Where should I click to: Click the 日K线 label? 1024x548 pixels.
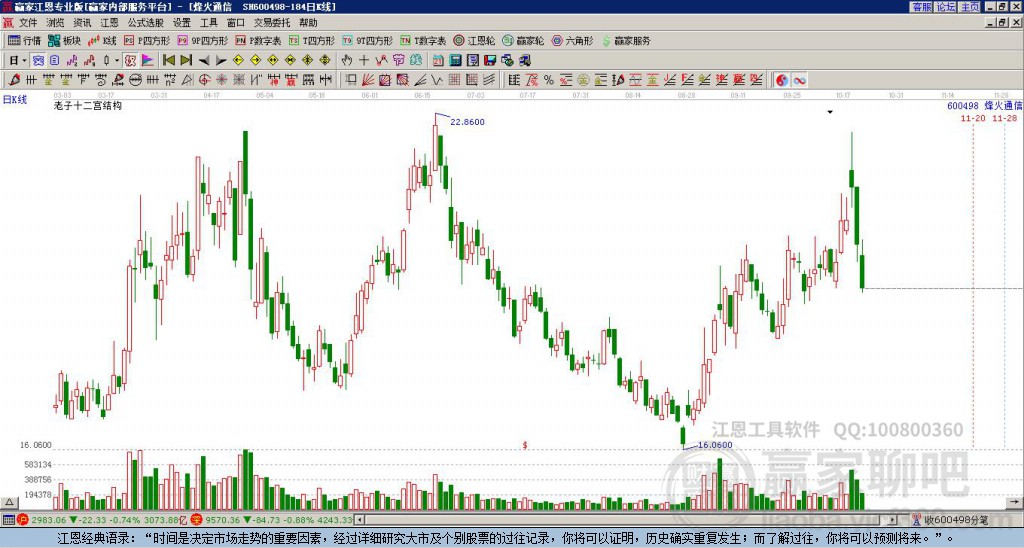[x=15, y=100]
